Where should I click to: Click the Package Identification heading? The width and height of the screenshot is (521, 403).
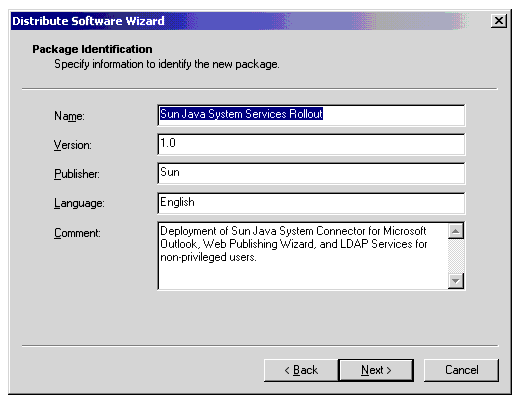point(92,49)
